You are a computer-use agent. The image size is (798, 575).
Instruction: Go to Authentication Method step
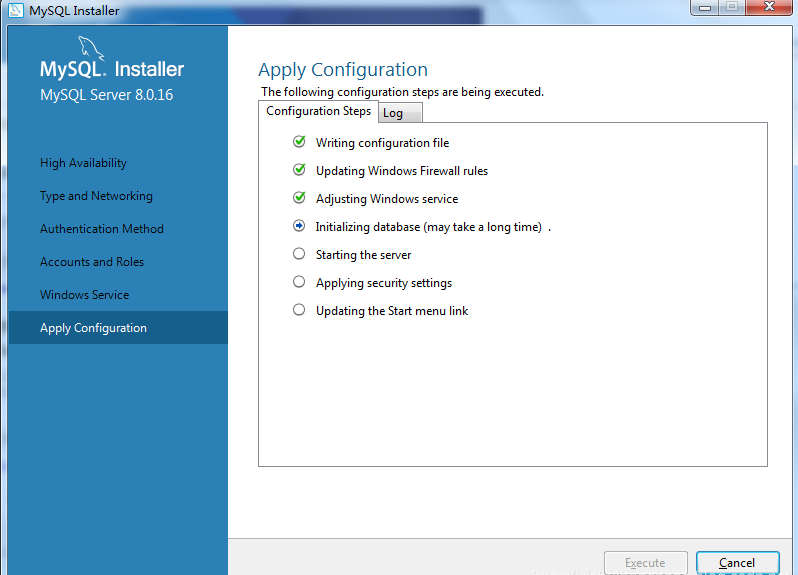coord(102,229)
